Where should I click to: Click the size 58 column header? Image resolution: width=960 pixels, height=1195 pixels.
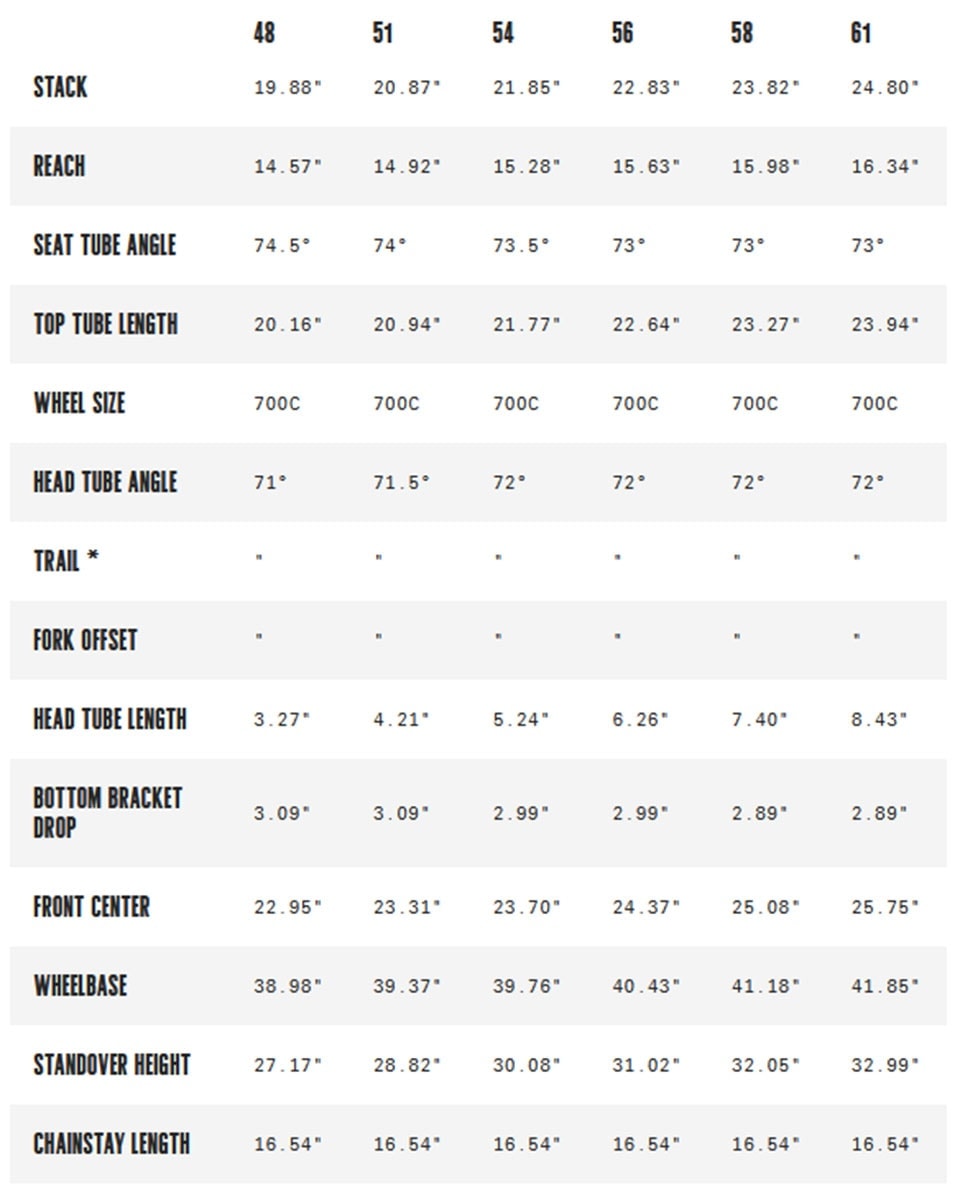coord(742,33)
